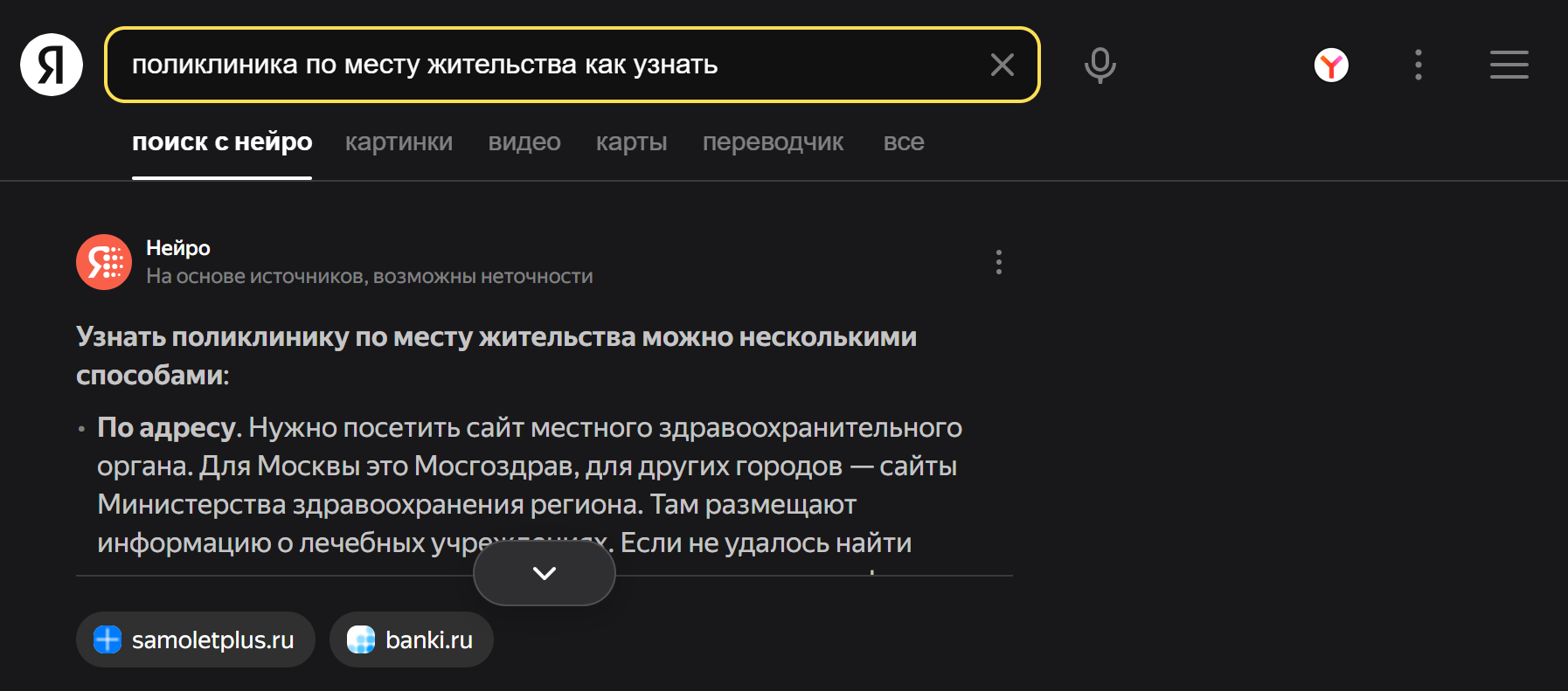Viewport: 1568px width, 691px height.
Task: Open the three-dot settings menu near the profile
Action: click(x=1418, y=64)
